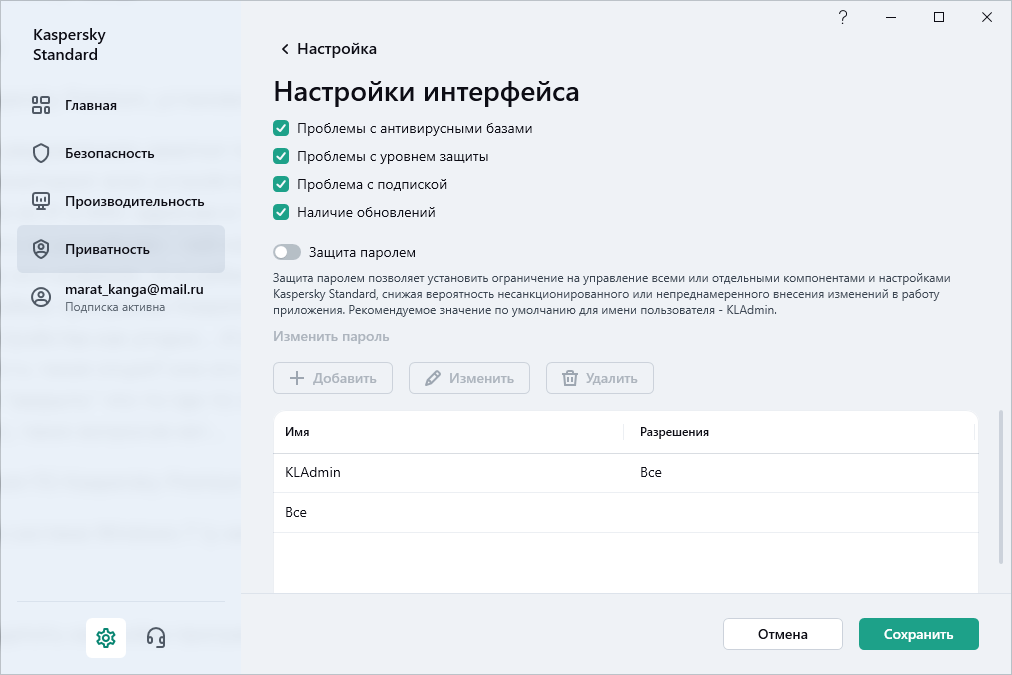Click the Безопасность shield icon

(41, 153)
